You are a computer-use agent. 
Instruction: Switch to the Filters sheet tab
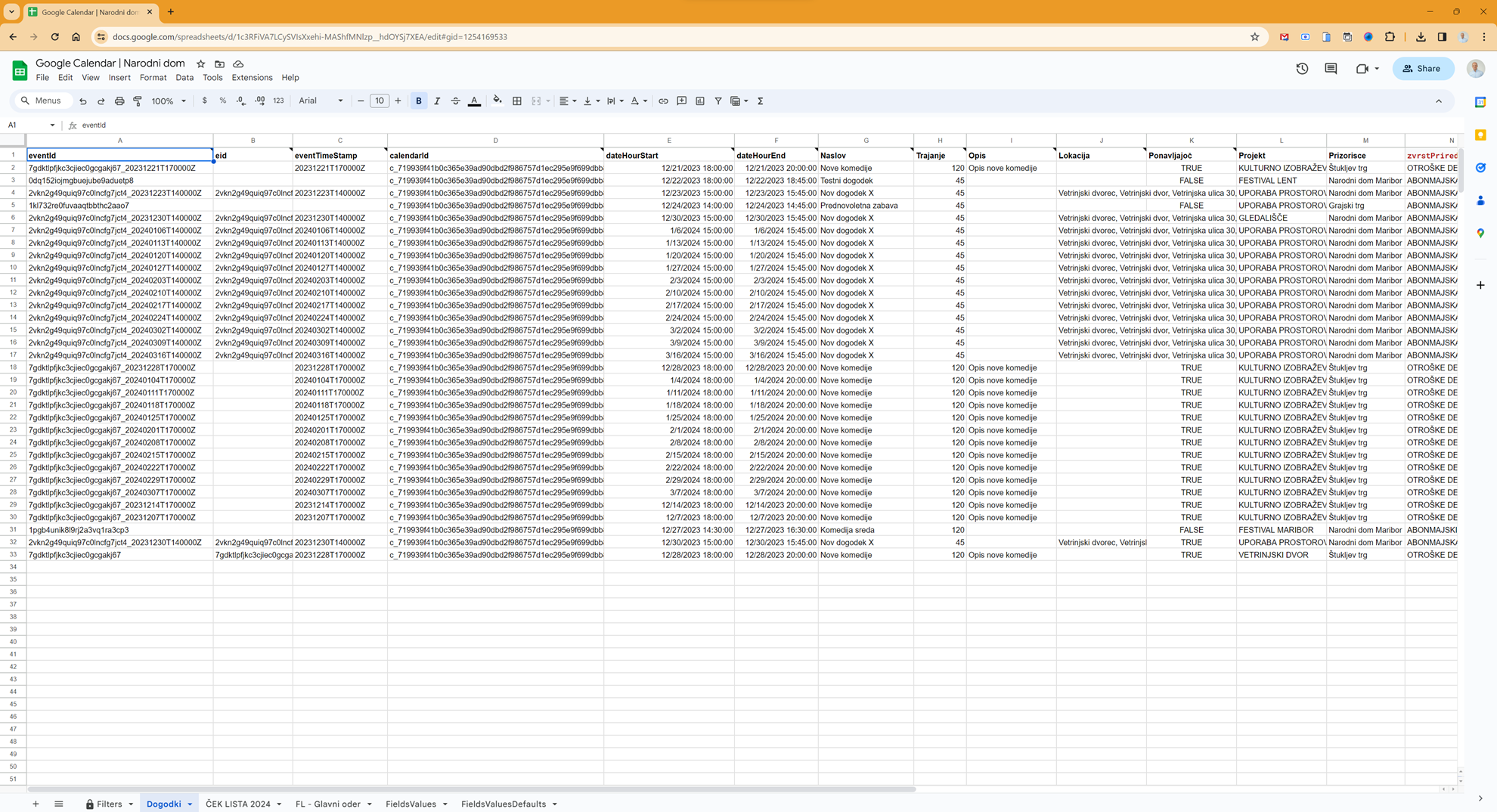(x=109, y=804)
